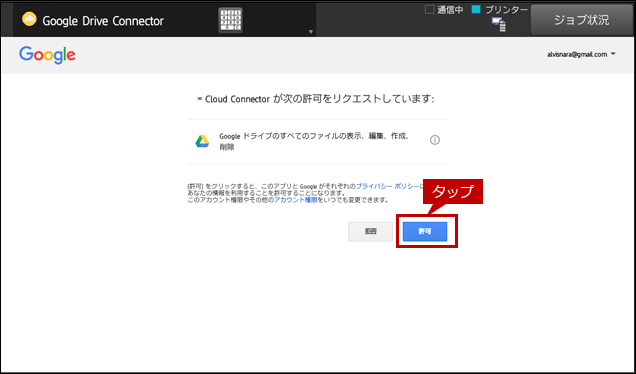Open the numeric keypad icon
Viewport: 636px width, 374px height.
pos(230,20)
